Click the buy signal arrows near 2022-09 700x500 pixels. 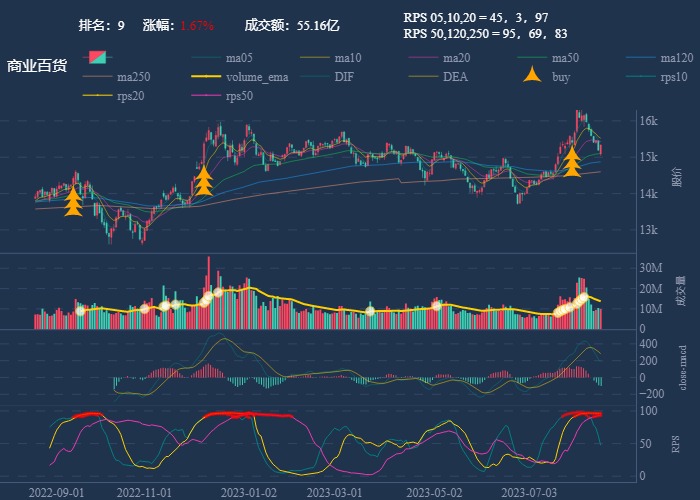tap(73, 201)
